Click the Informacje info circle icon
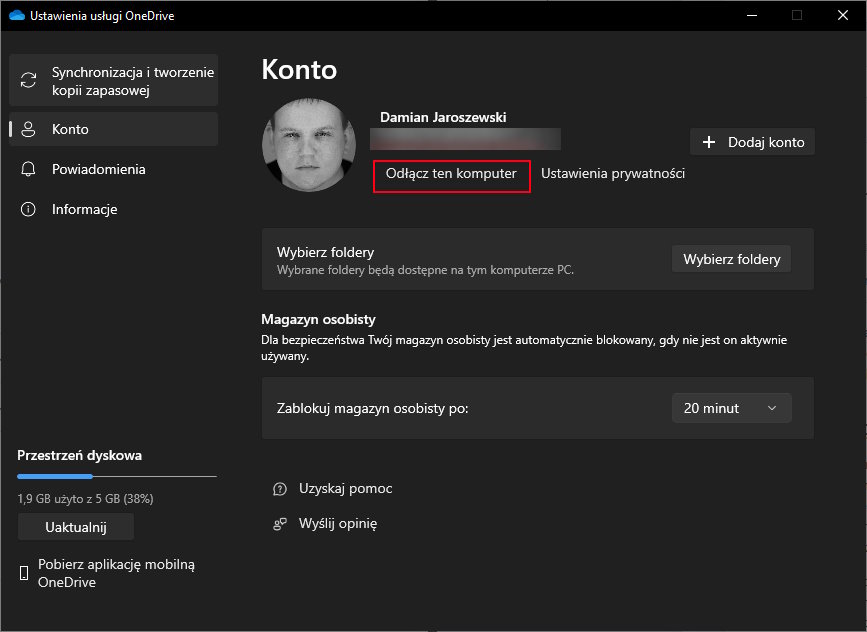 [29, 209]
